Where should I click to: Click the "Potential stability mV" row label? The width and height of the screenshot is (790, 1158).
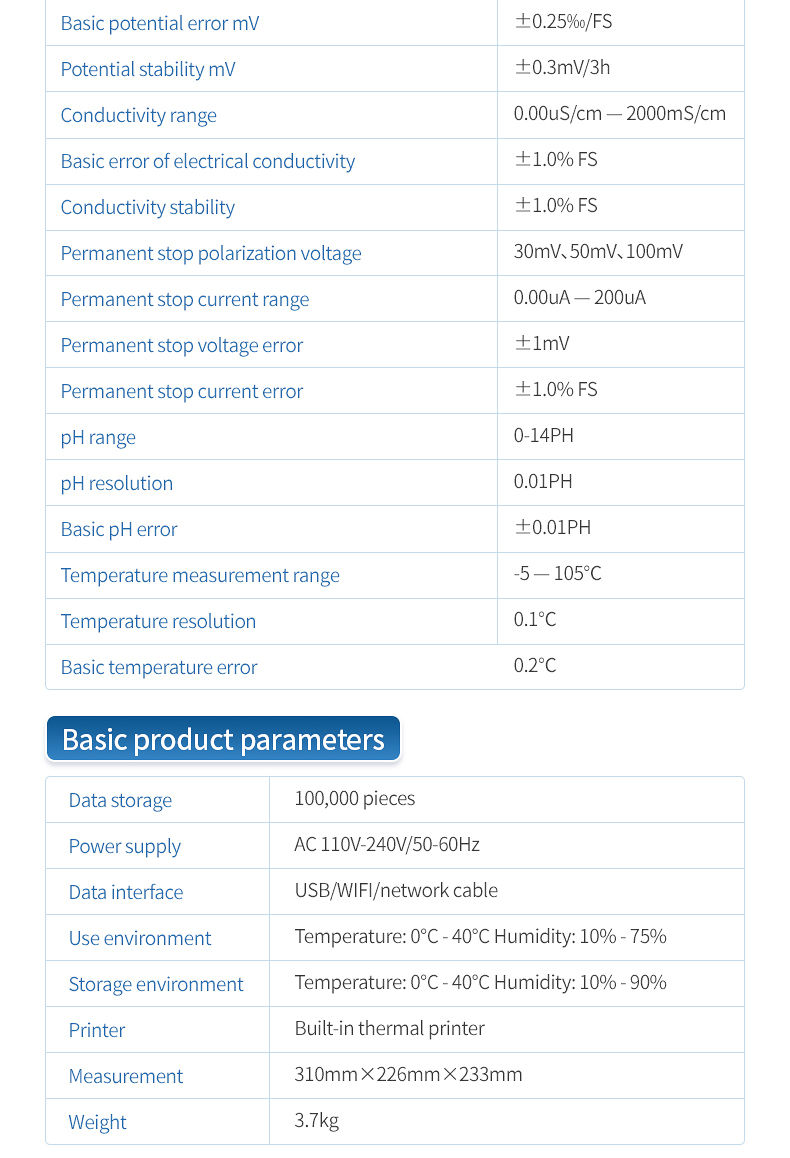coord(148,69)
